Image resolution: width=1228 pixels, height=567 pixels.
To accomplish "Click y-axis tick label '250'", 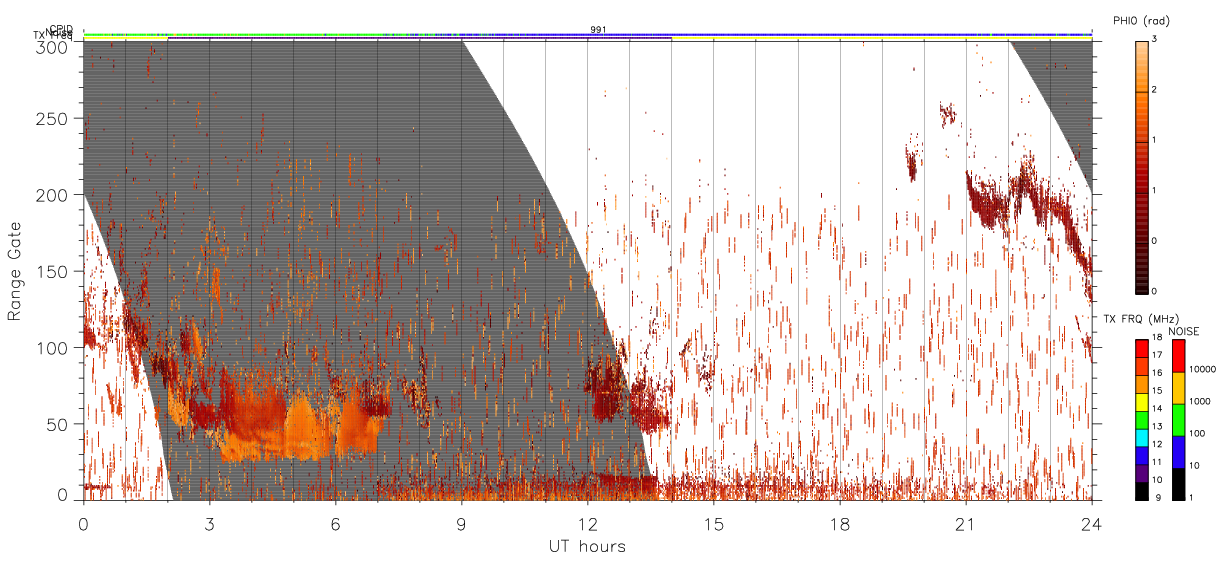I will [x=52, y=118].
